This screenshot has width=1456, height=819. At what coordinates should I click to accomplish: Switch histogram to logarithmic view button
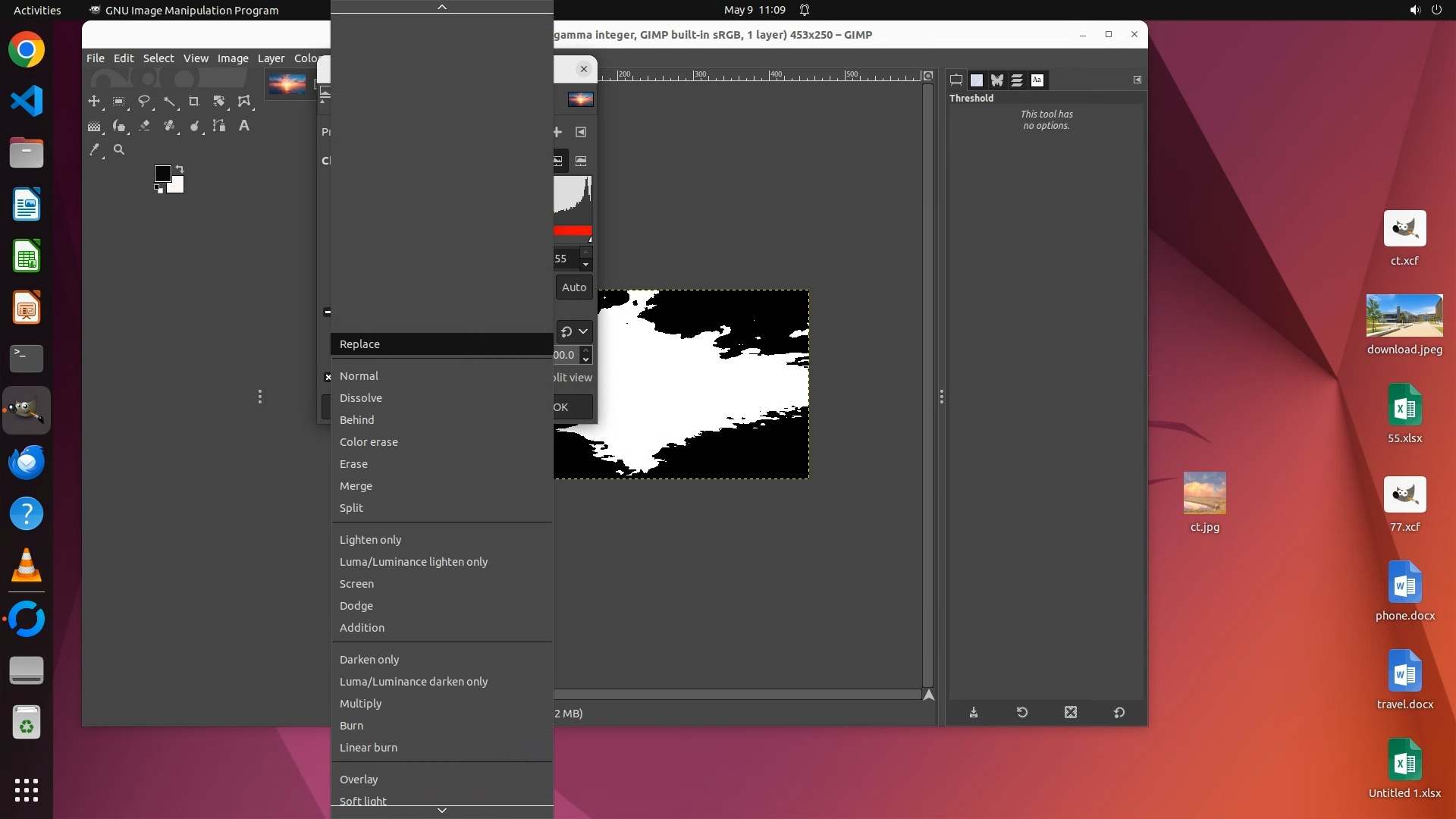coord(581,161)
